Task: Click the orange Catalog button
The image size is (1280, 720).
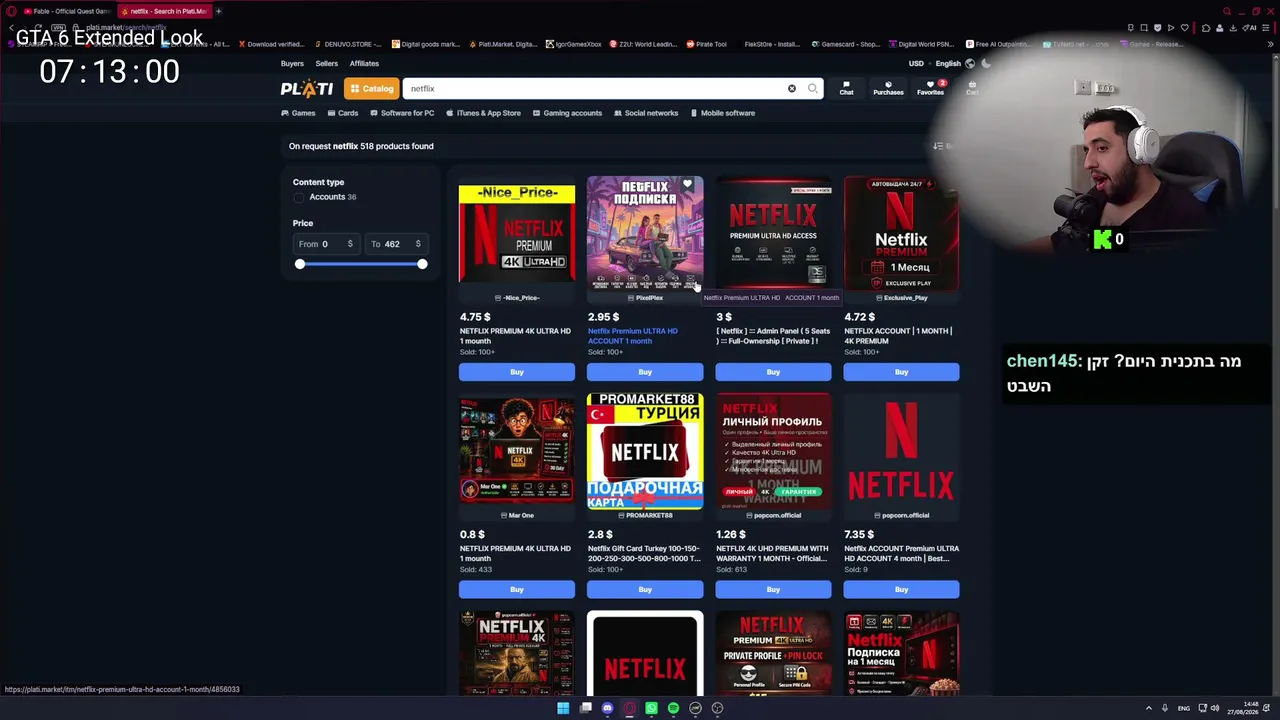Action: [371, 89]
